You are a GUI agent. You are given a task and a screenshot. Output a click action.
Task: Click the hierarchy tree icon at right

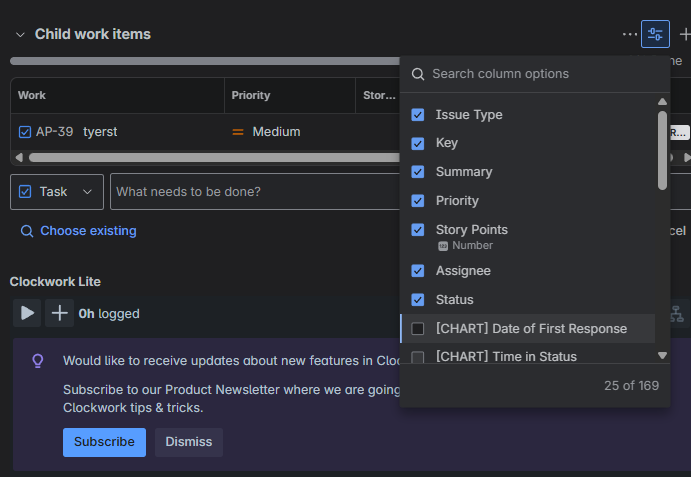pos(676,314)
